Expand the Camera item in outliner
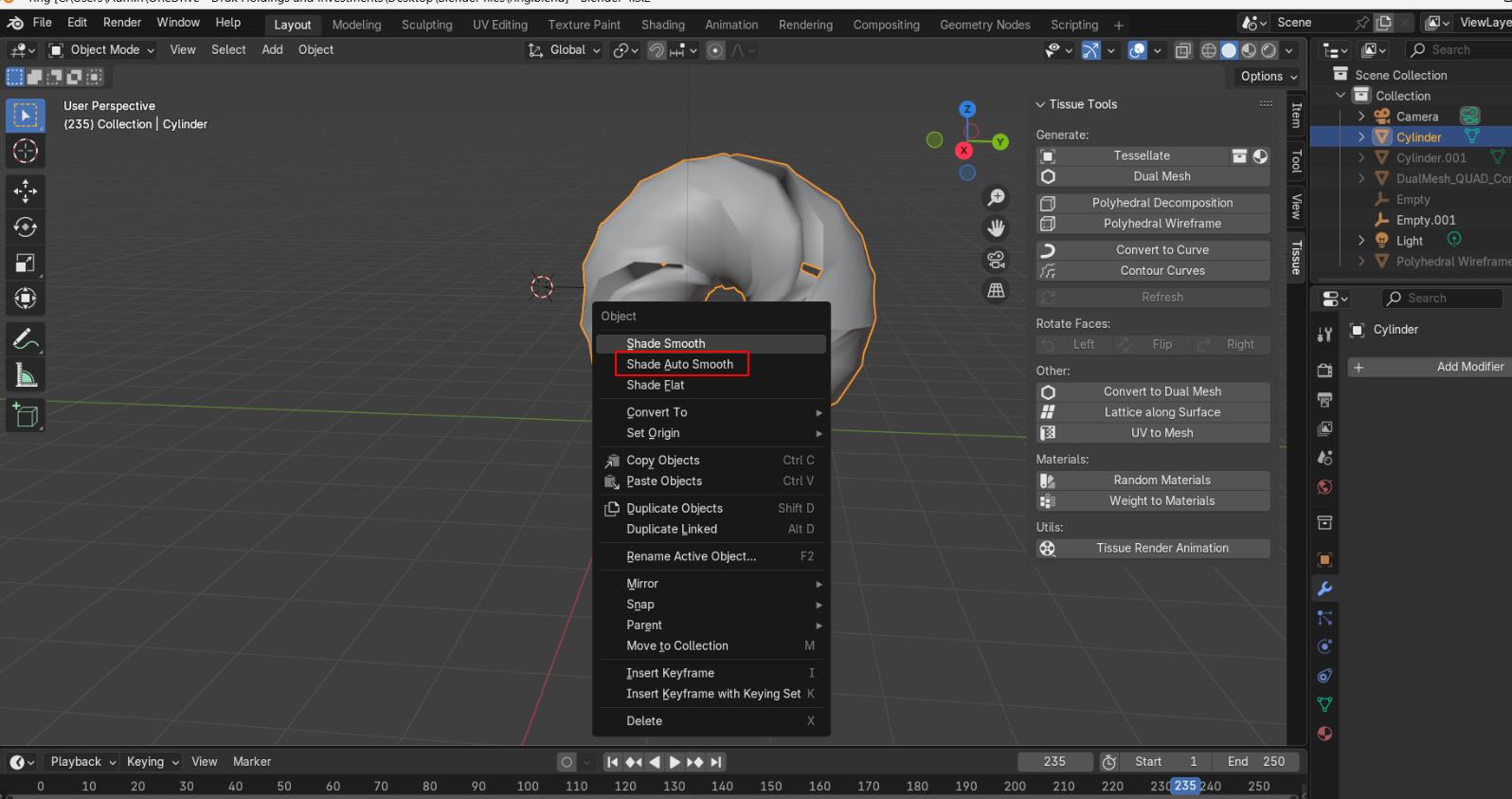This screenshot has width=1512, height=799. (x=1361, y=117)
